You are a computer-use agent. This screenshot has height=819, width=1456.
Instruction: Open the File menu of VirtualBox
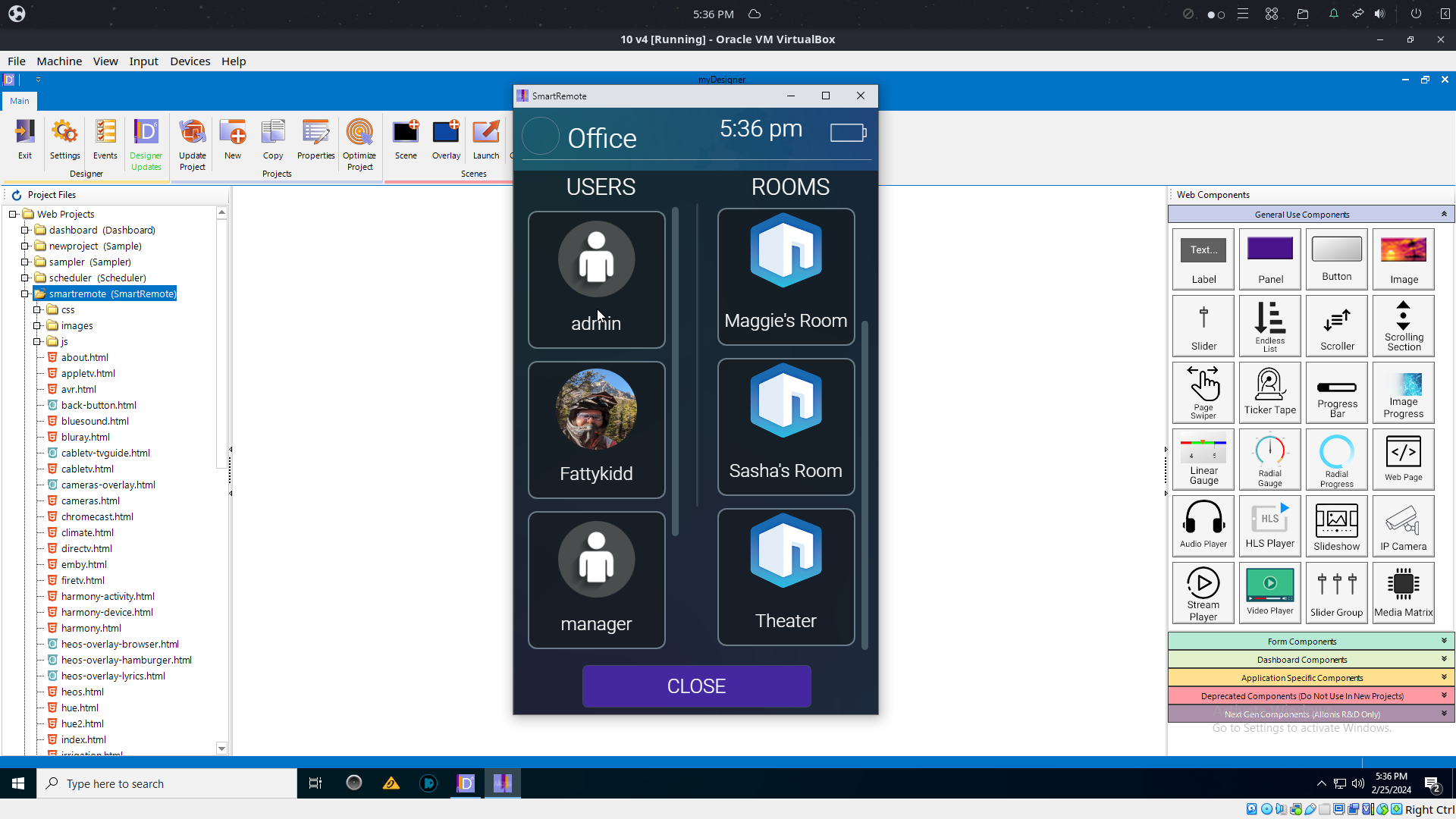(x=17, y=61)
